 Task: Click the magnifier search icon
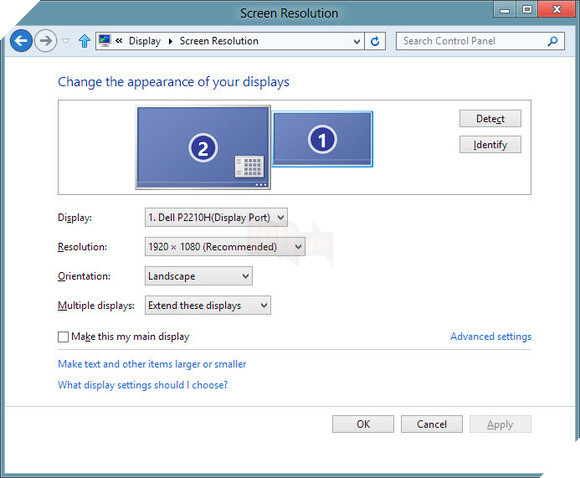click(553, 41)
